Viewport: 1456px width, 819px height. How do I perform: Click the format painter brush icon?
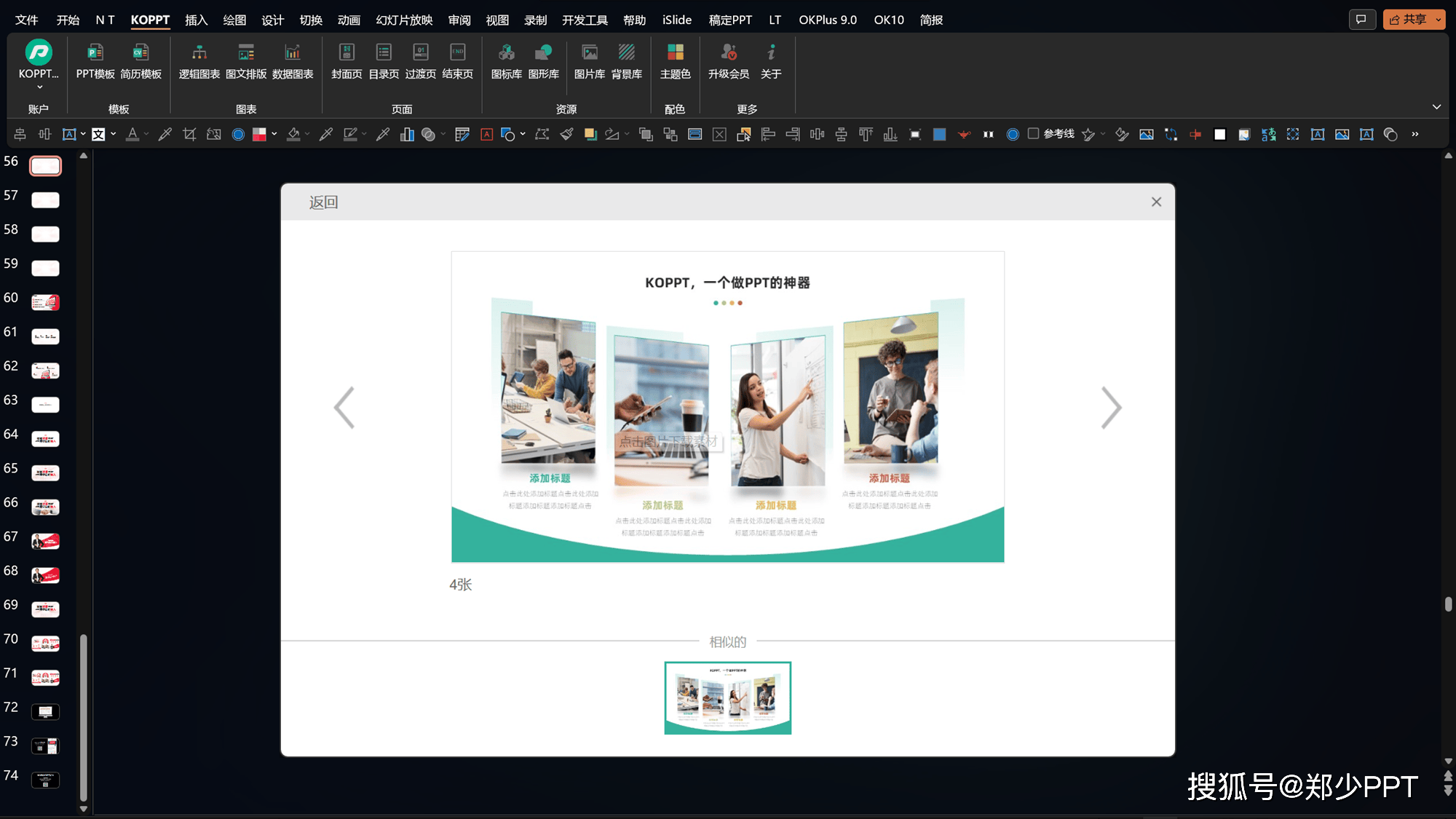point(566,134)
